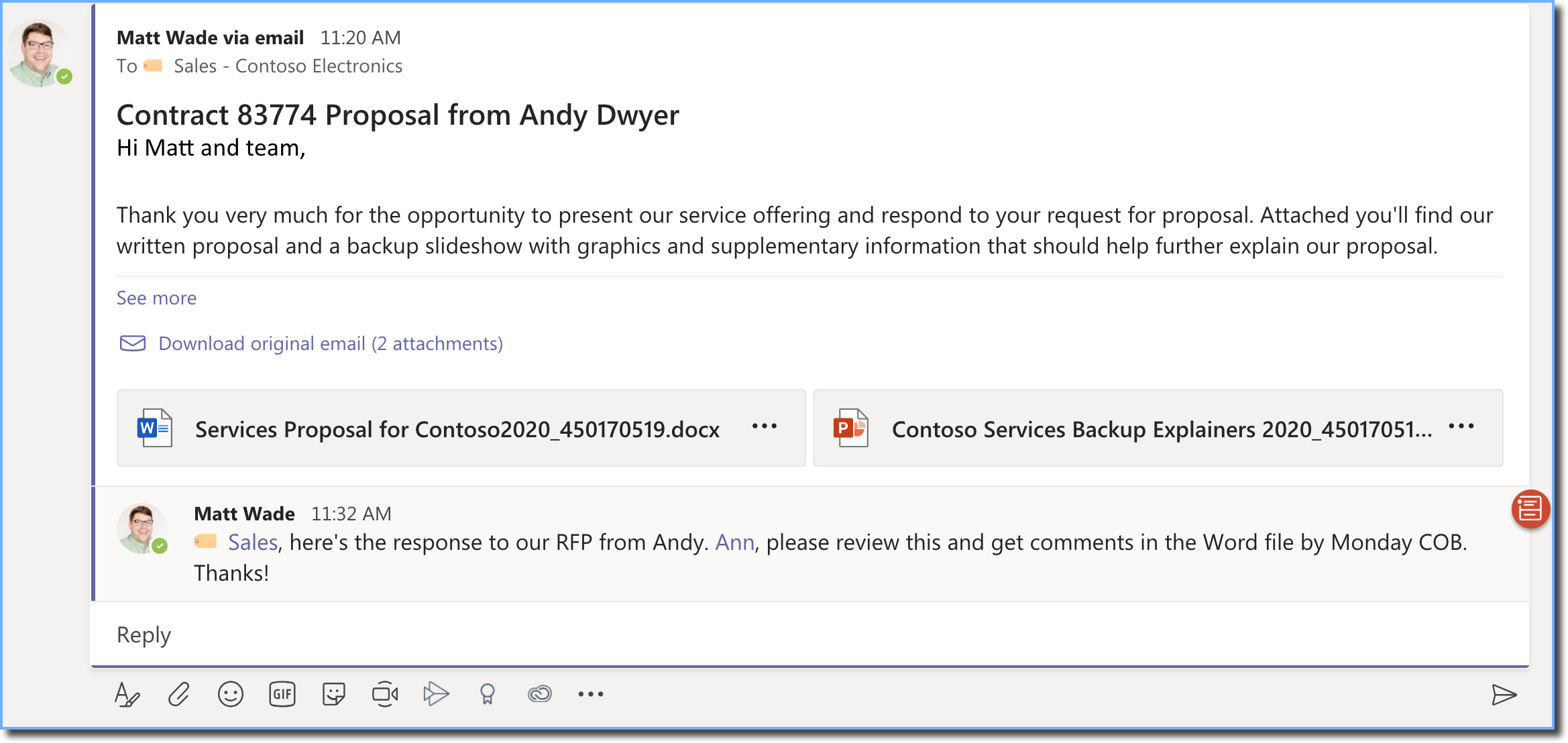
Task: Download original email with 2 attachments
Action: (x=331, y=343)
